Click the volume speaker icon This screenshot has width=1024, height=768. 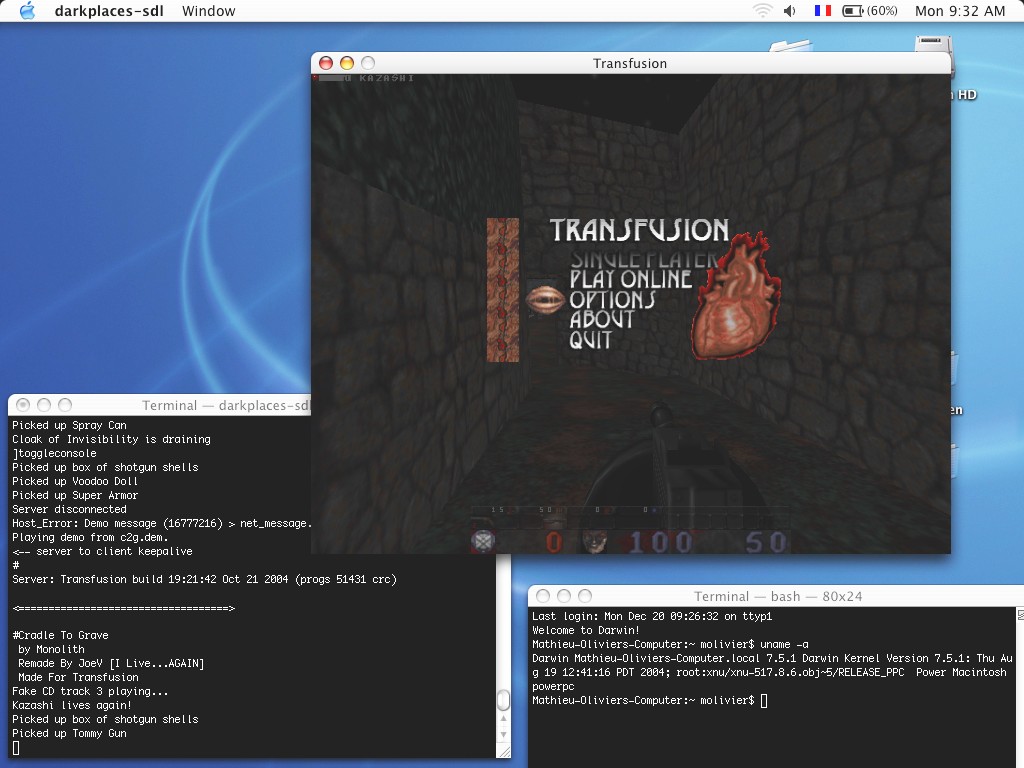pyautogui.click(x=790, y=10)
